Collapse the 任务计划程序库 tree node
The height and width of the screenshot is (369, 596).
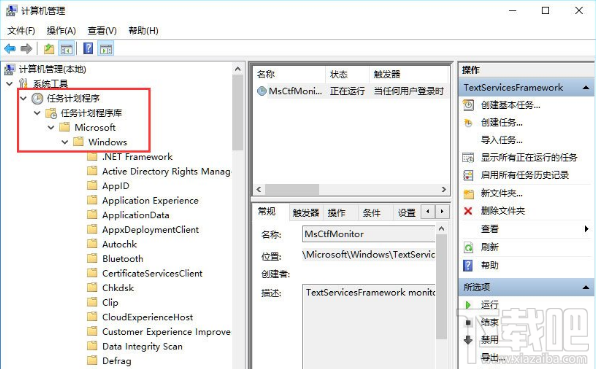(37, 113)
